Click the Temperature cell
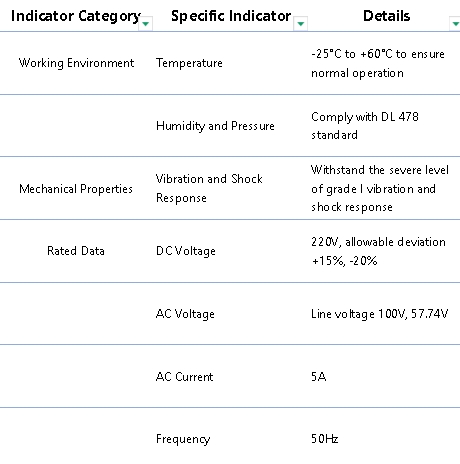Image resolution: width=460 pixels, height=464 pixels. [x=231, y=63]
